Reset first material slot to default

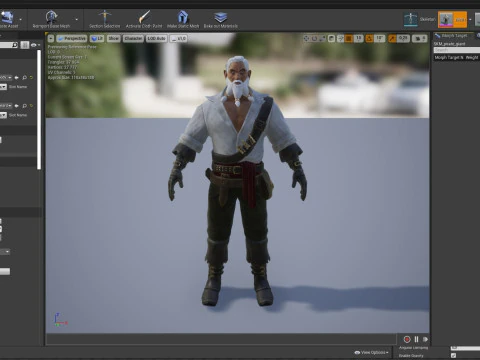click(31, 77)
